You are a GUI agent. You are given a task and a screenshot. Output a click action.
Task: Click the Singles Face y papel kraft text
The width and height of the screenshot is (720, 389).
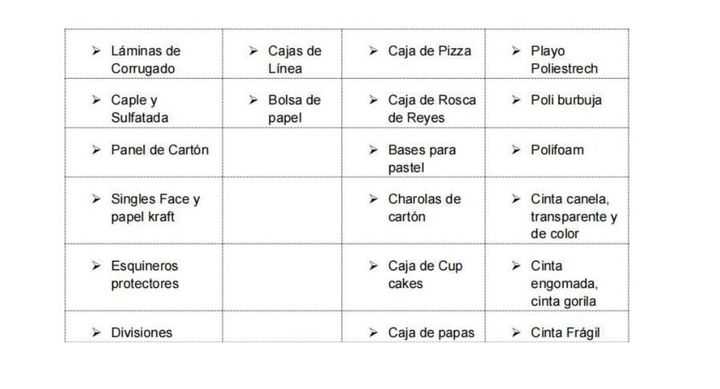156,208
